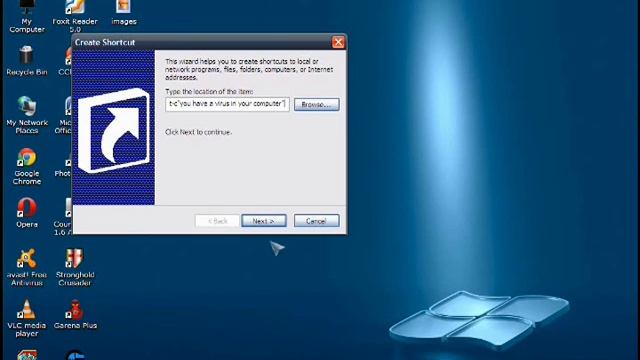Image resolution: width=640 pixels, height=360 pixels.
Task: Click the item location text field
Action: 227,104
